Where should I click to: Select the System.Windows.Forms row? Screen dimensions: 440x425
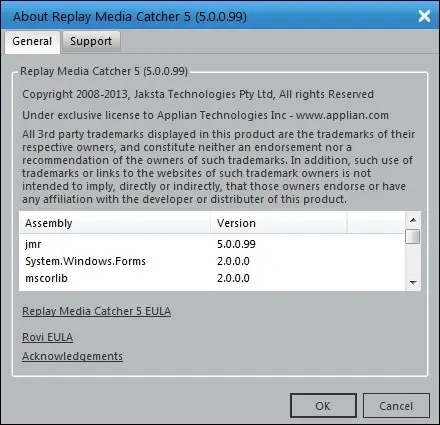pyautogui.click(x=212, y=261)
